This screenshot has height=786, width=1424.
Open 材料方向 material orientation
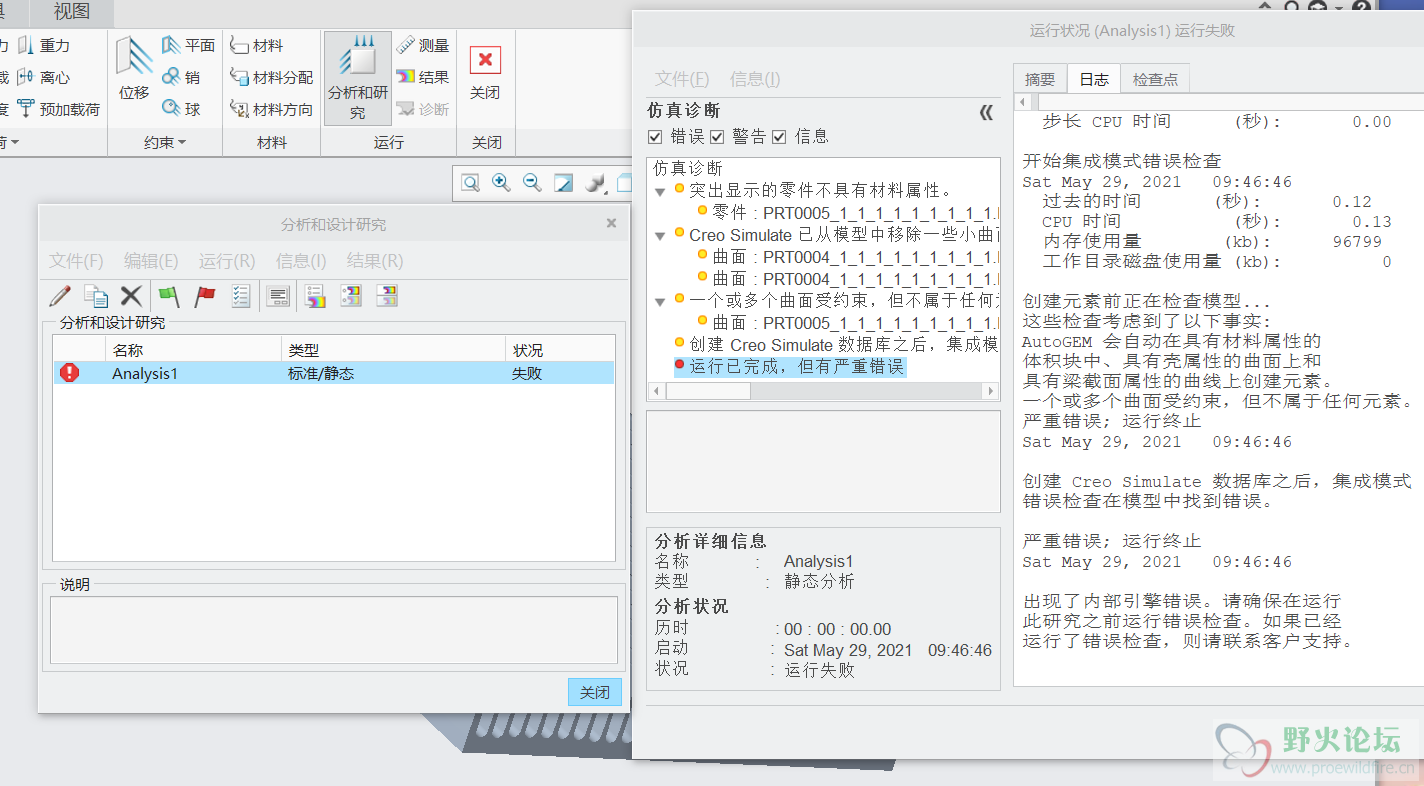(271, 109)
